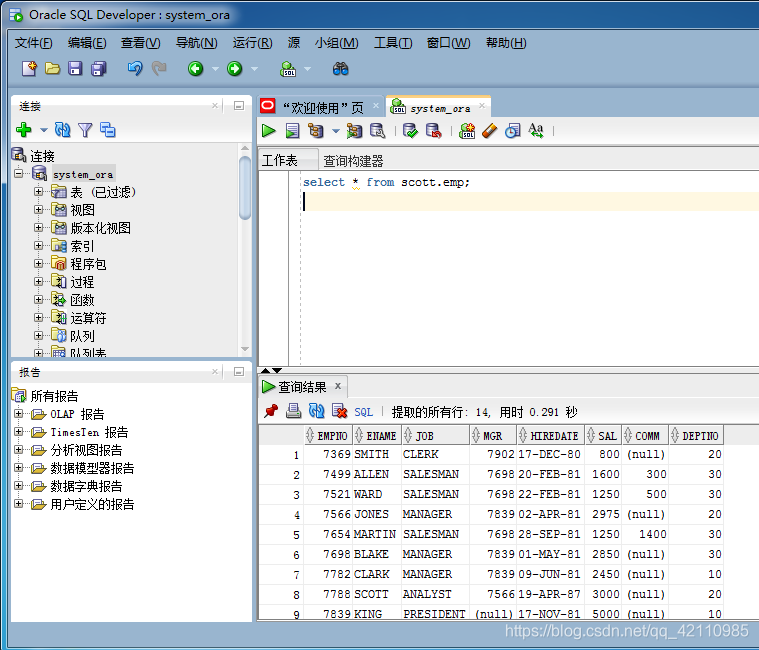Switch to the 欢迎使用 页 tab
759x650 pixels.
coord(323,107)
